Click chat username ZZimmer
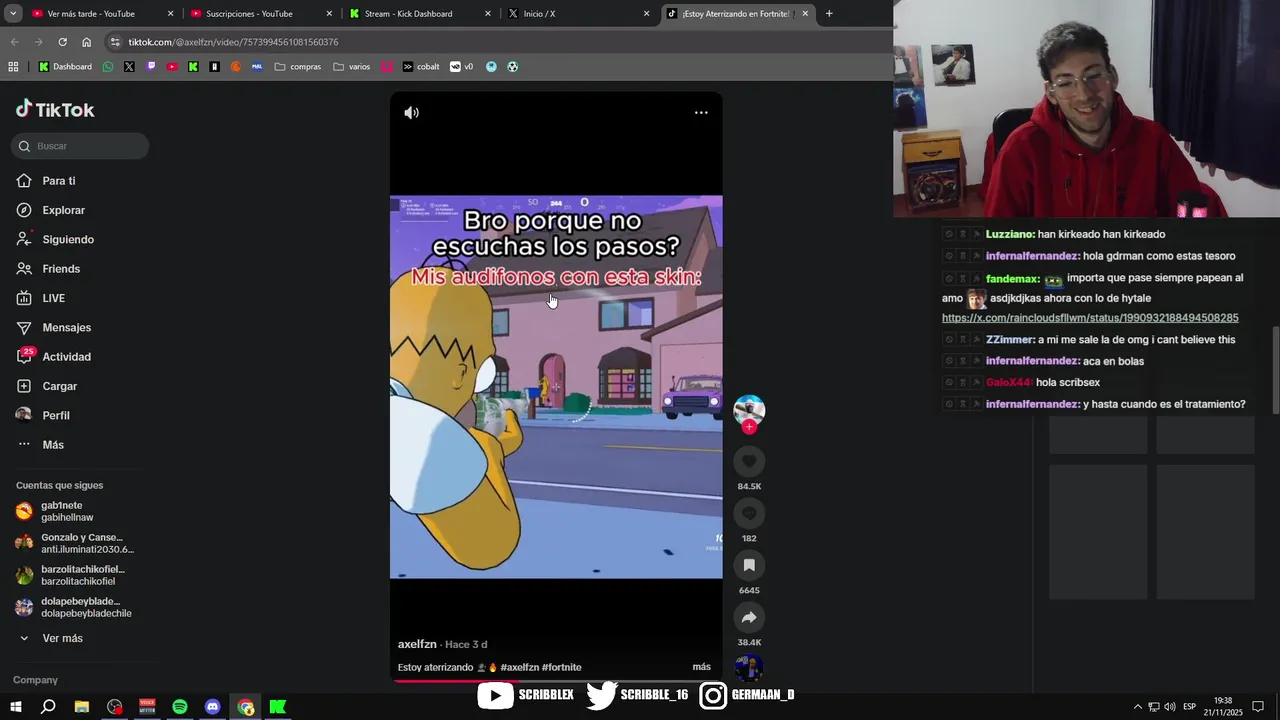Screen dimensions: 1280x720 coord(1010,340)
